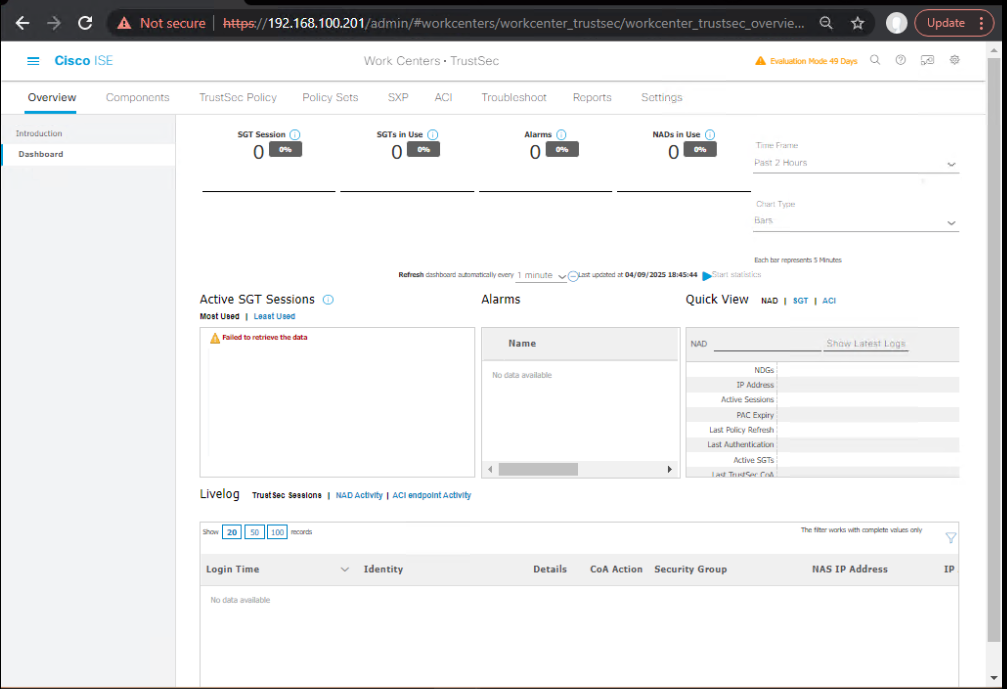1007x689 pixels.
Task: Switch to the SXP tab
Action: [398, 98]
